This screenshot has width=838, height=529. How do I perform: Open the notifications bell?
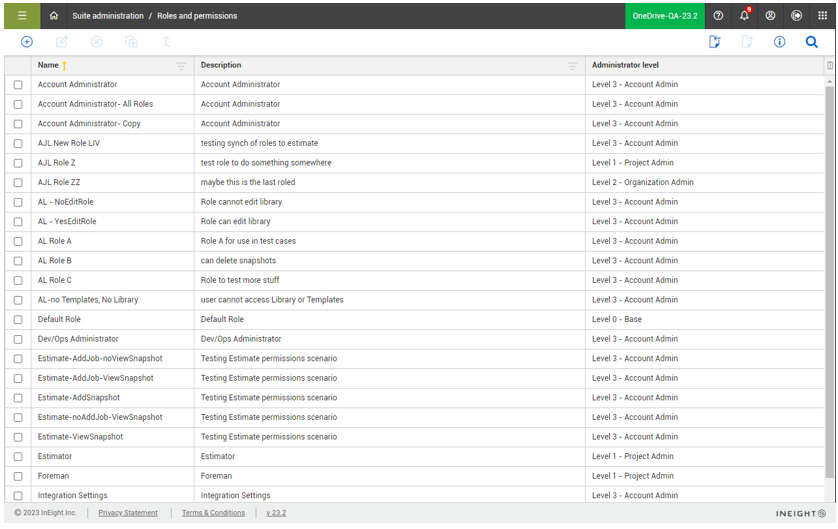coord(744,16)
